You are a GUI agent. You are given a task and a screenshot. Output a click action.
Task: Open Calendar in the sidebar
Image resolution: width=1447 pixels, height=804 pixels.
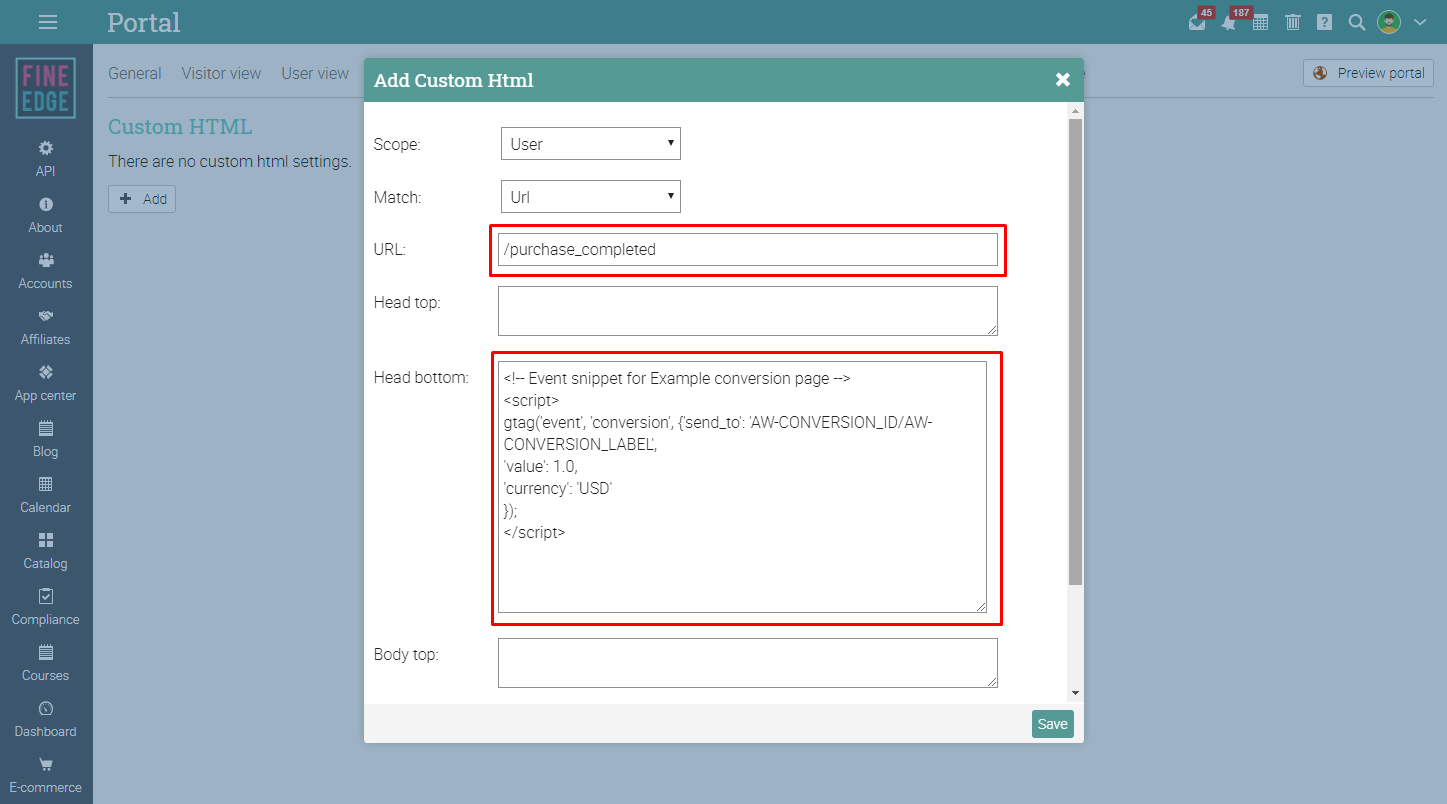pyautogui.click(x=46, y=495)
